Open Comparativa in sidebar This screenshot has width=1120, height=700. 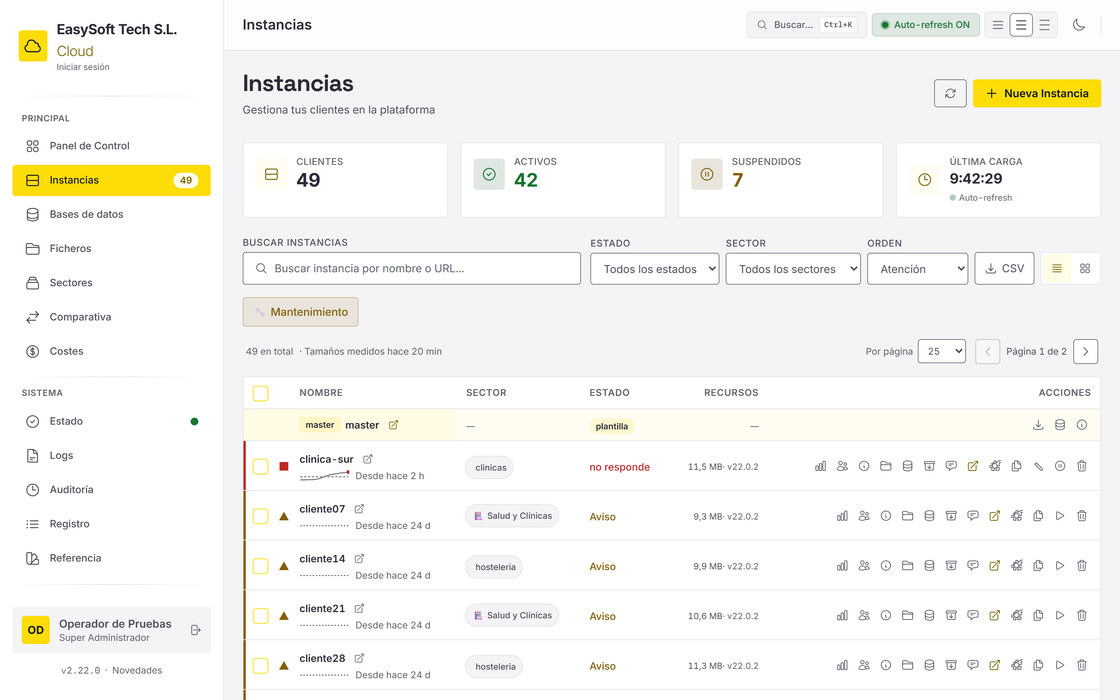pos(111,317)
